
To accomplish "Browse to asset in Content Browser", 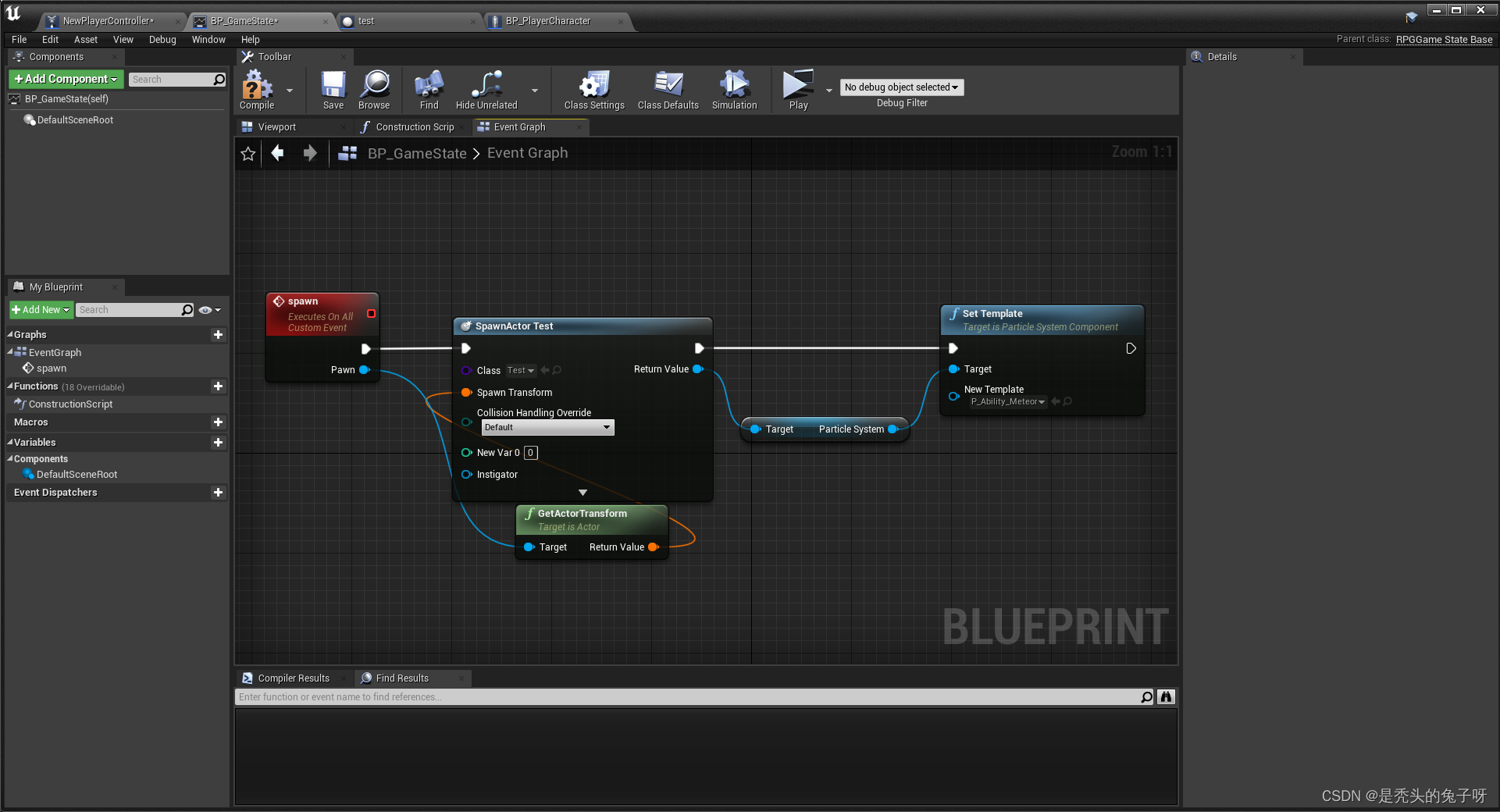I will pos(374,88).
